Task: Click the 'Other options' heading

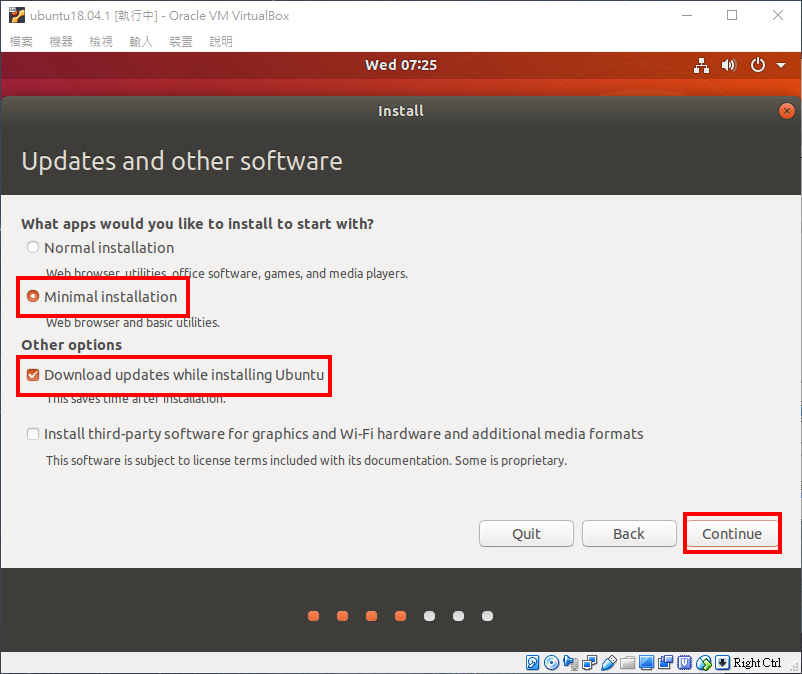Action: pyautogui.click(x=72, y=345)
